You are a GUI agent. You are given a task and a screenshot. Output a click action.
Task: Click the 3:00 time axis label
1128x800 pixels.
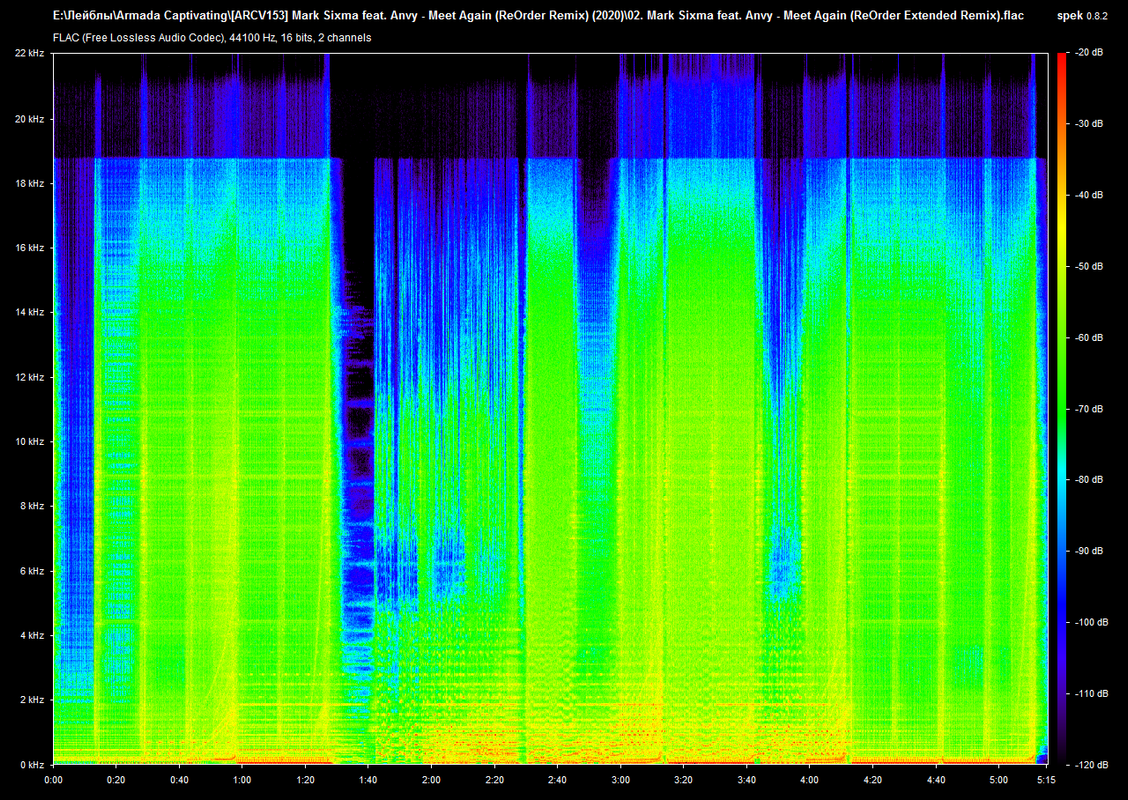[621, 780]
